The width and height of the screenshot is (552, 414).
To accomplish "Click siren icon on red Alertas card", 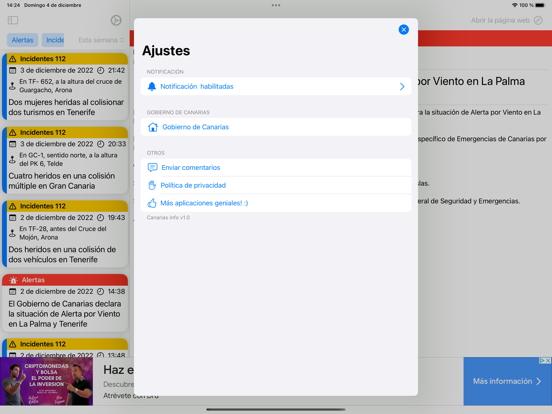I will pyautogui.click(x=13, y=280).
